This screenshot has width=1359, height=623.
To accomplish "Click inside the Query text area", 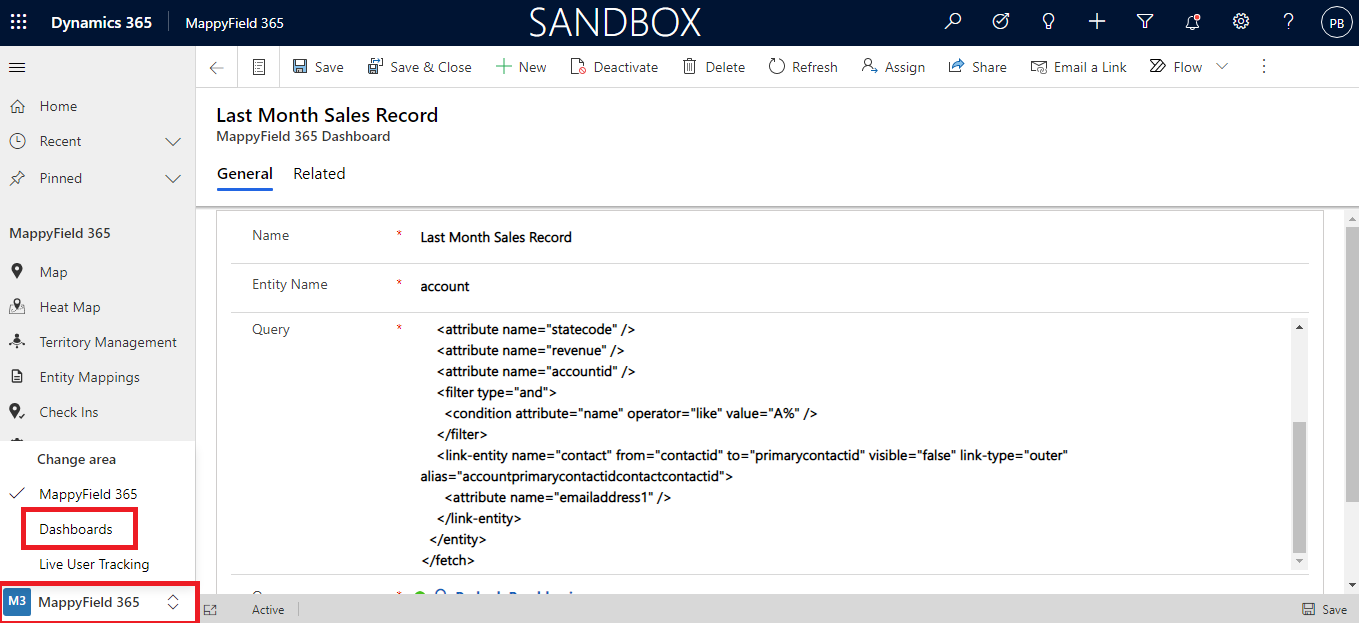I will point(855,444).
